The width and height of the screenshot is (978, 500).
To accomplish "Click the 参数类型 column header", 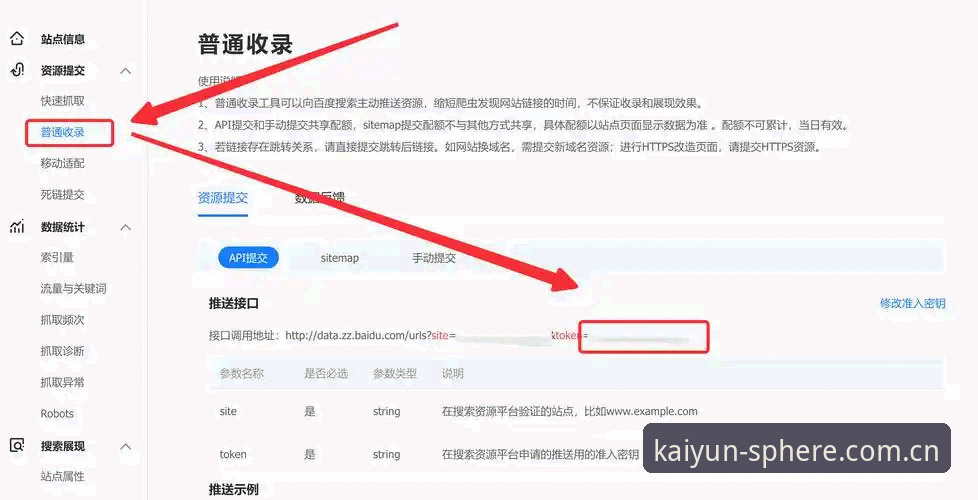I will (395, 373).
